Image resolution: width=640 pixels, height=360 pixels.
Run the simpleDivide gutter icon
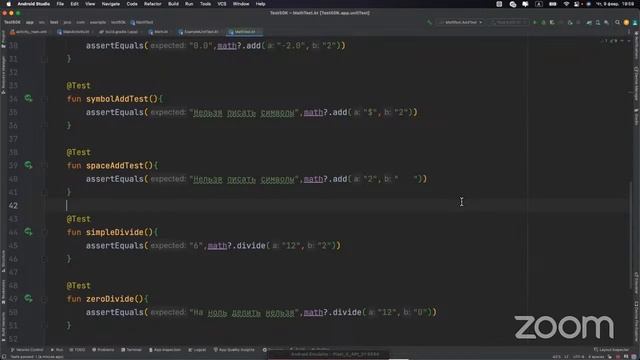click(28, 232)
